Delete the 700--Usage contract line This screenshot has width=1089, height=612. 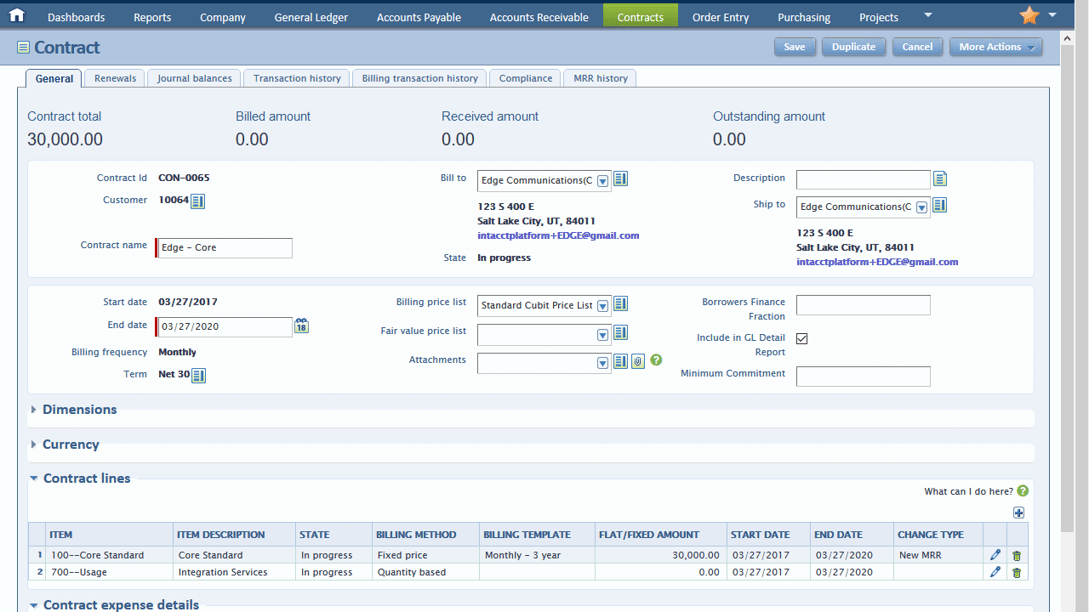point(1017,573)
